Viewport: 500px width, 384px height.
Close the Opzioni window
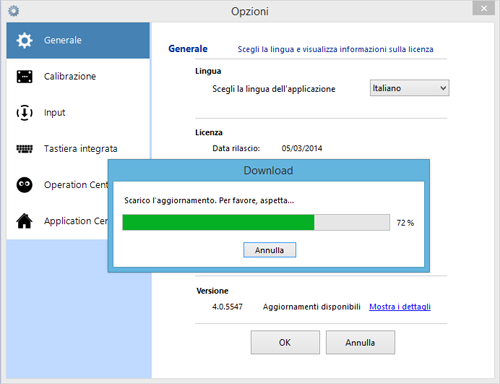coord(484,8)
